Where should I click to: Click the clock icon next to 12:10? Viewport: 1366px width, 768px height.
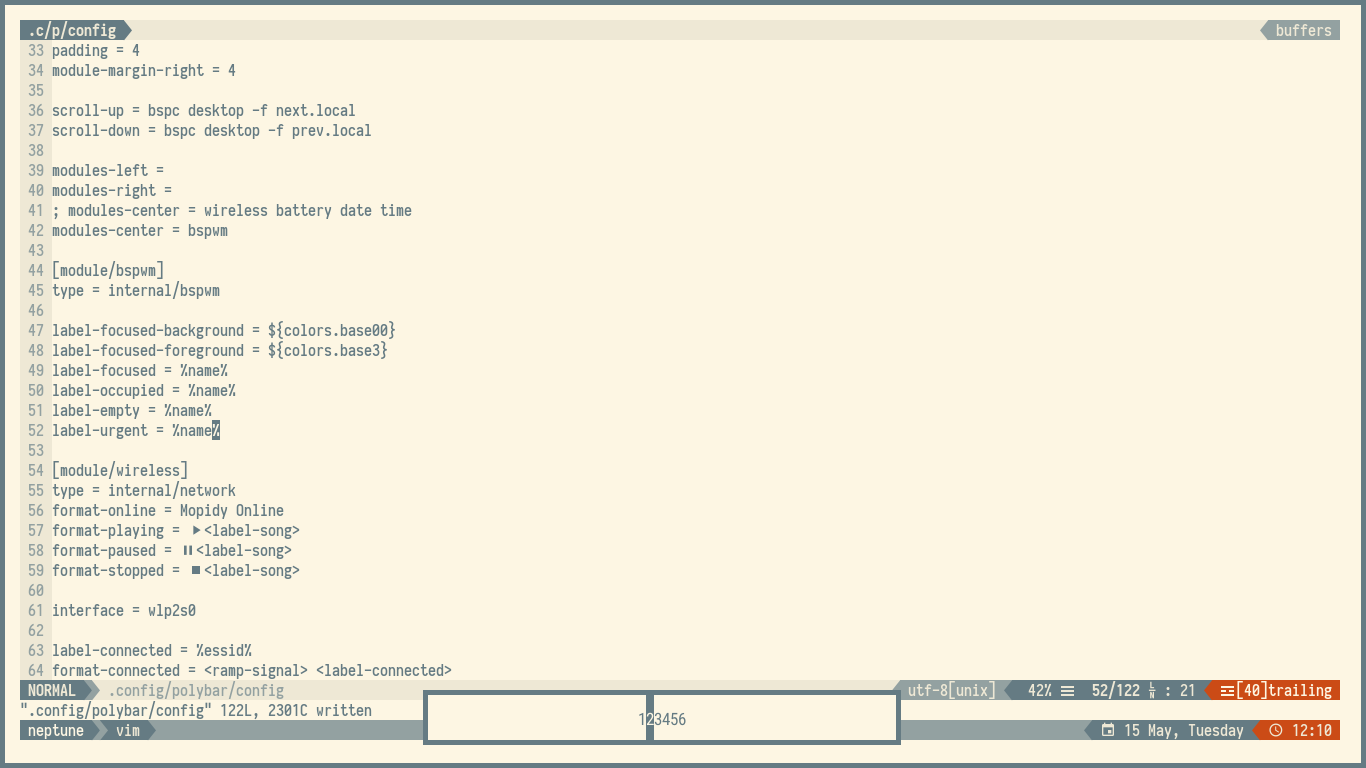[x=1278, y=730]
